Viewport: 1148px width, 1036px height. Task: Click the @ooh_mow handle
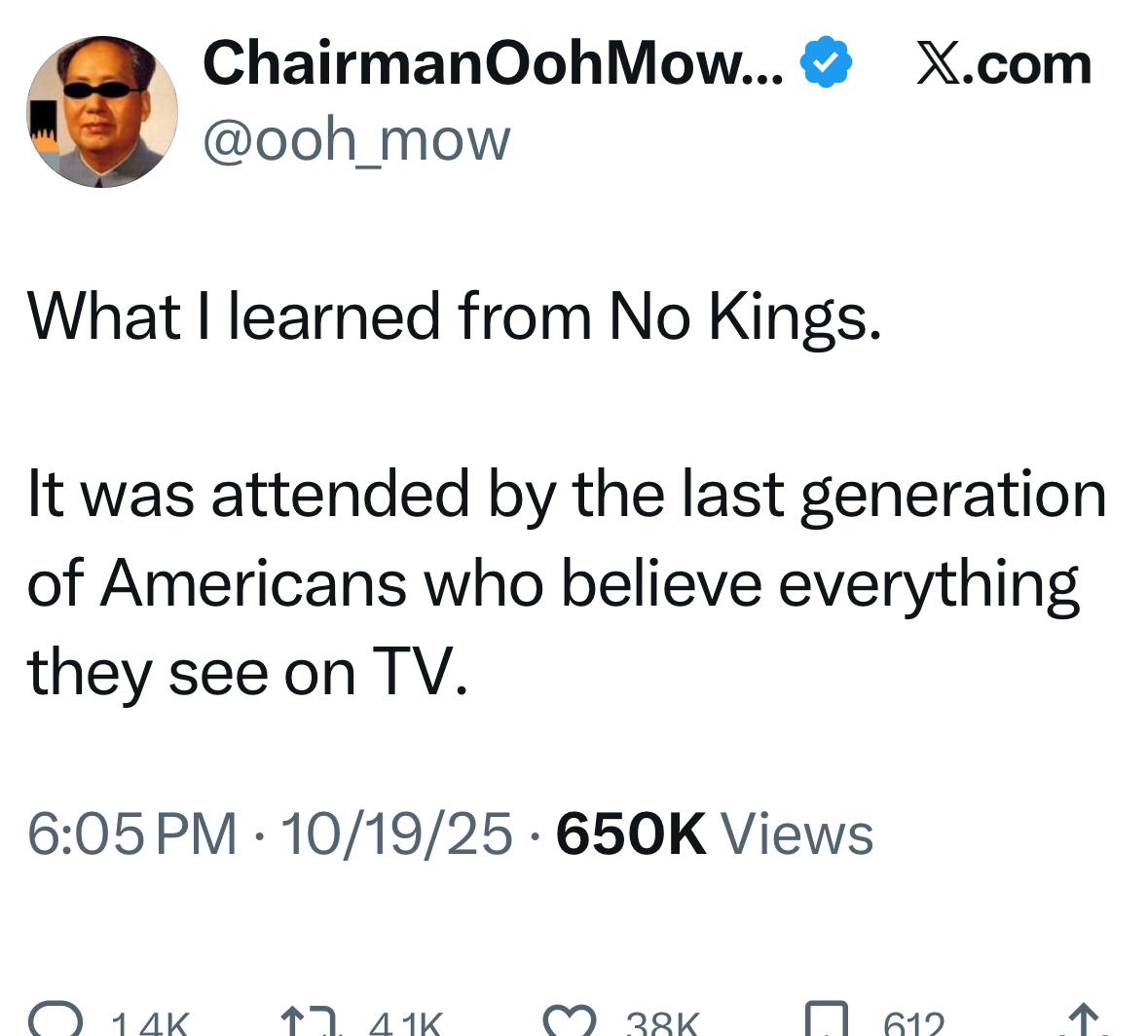point(355,139)
